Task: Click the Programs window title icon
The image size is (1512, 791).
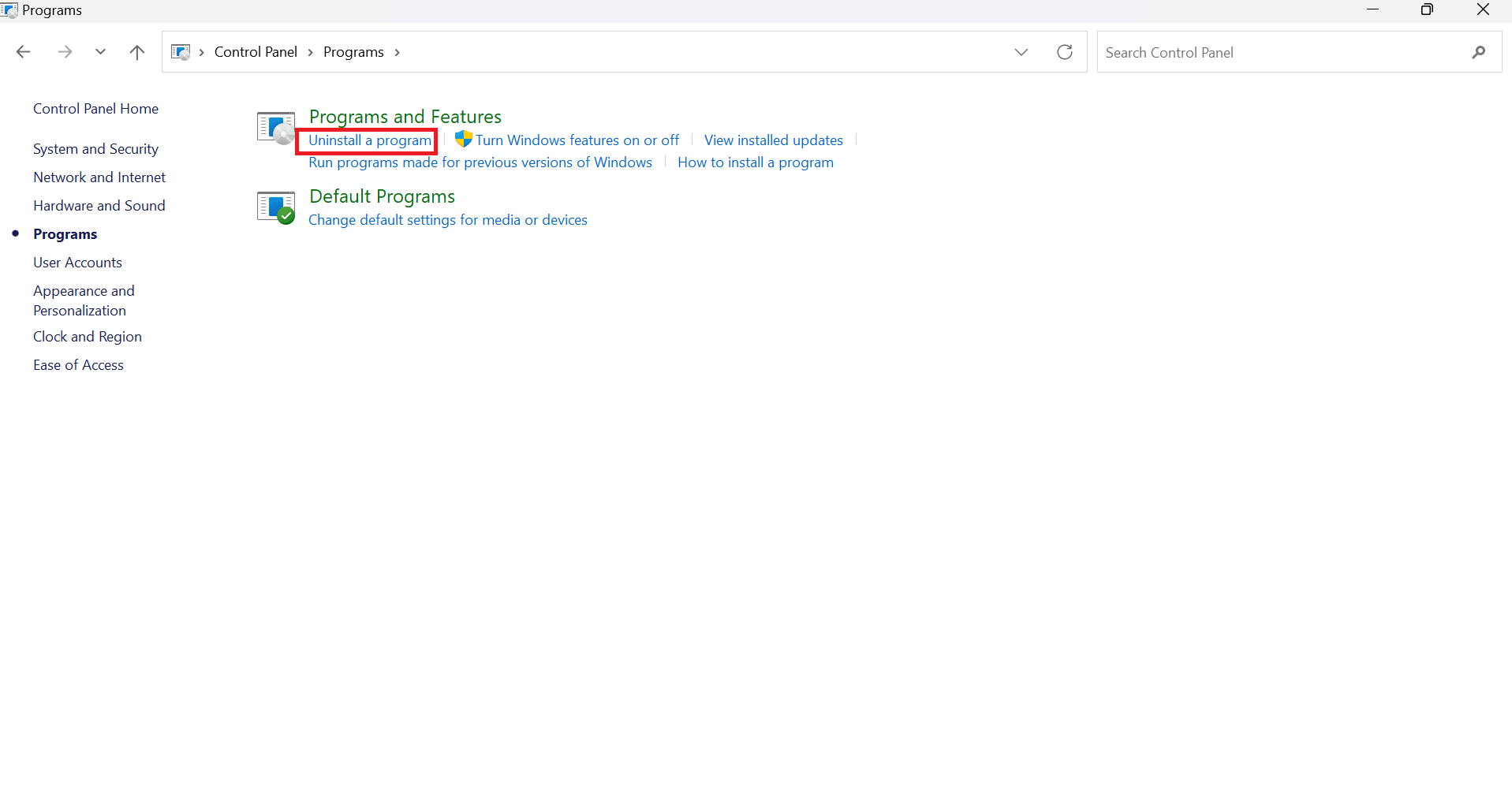Action: click(x=9, y=10)
